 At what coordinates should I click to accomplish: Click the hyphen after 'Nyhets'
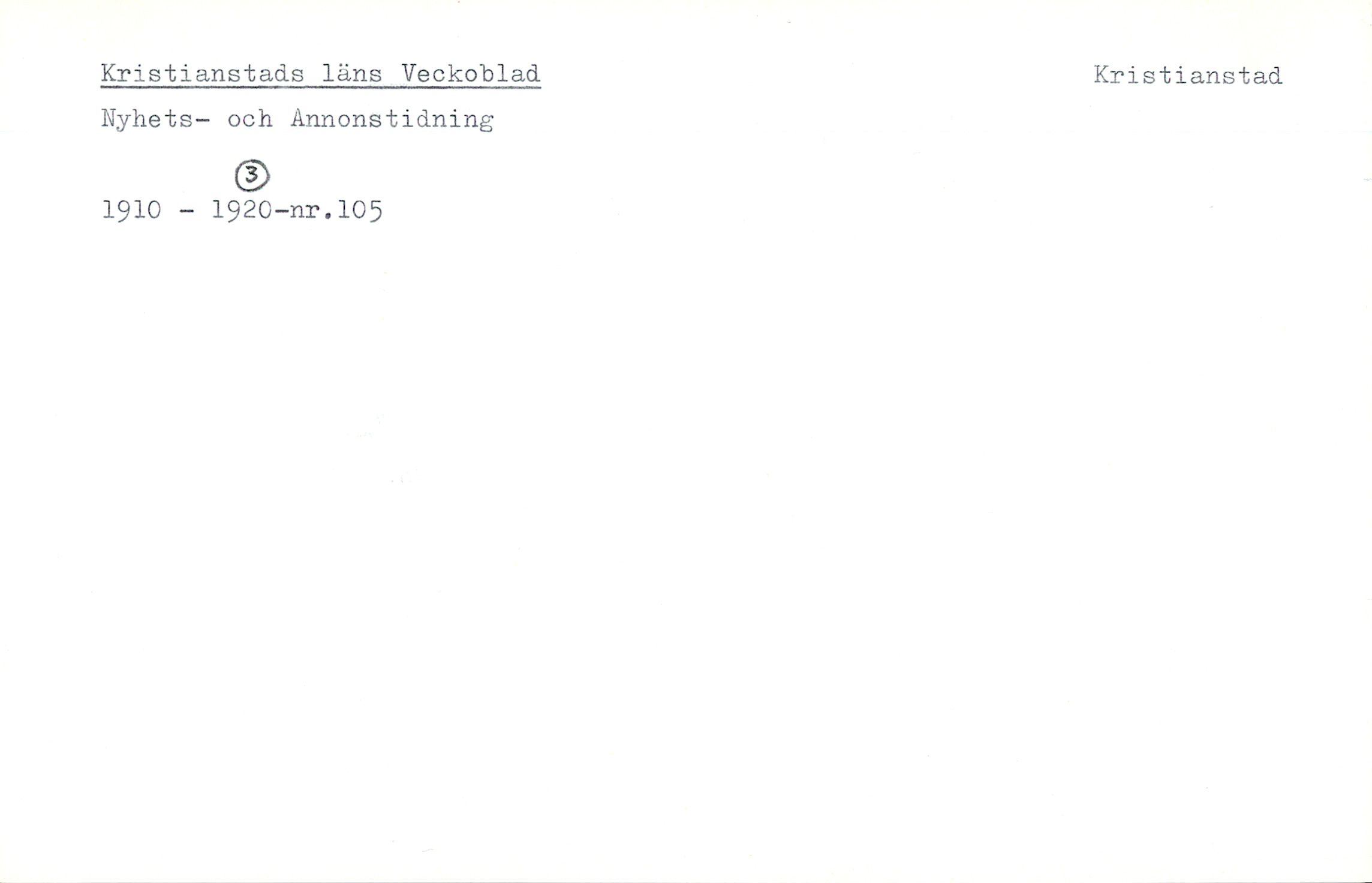click(x=203, y=121)
